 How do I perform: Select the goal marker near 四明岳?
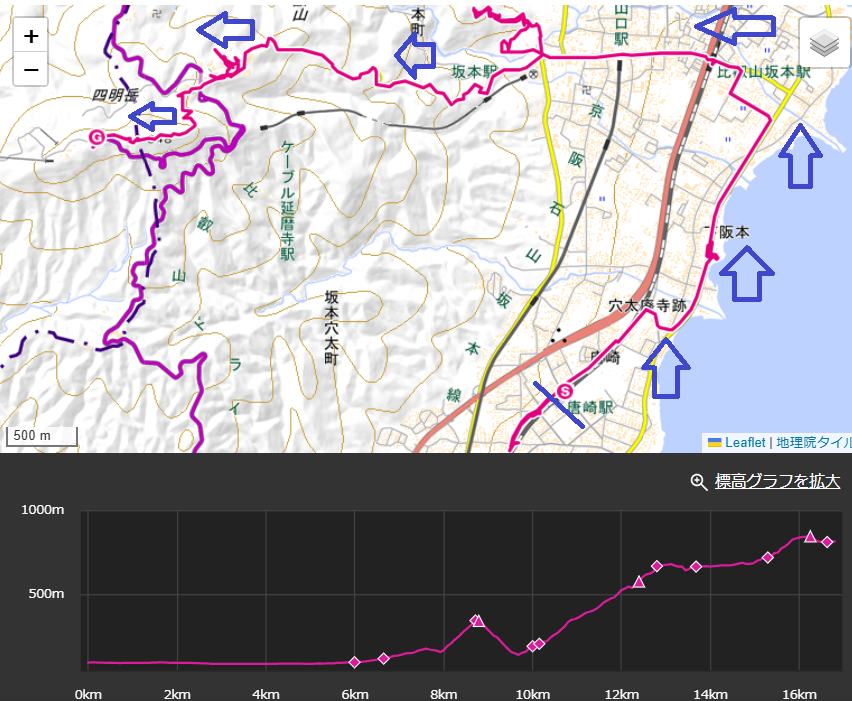[96, 137]
